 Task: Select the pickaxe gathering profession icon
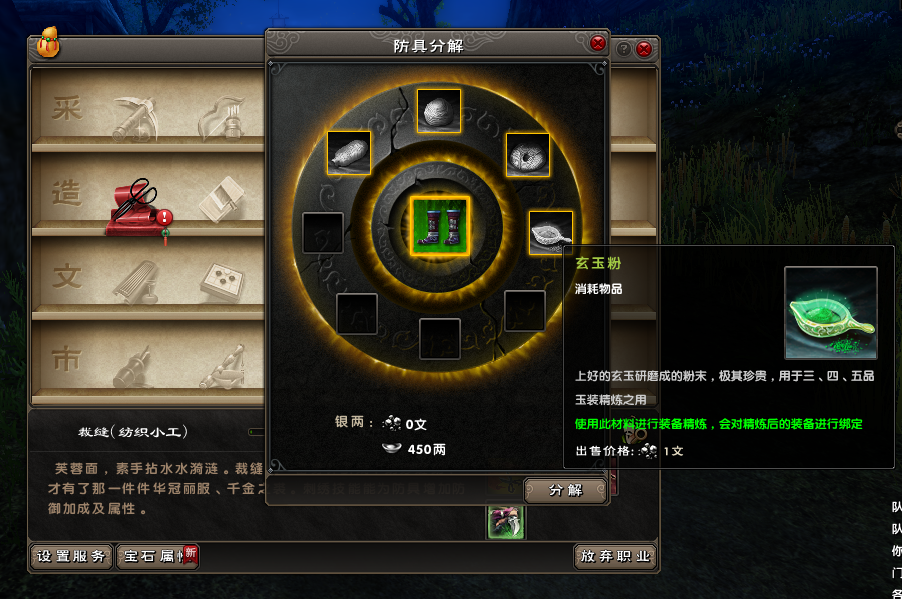pyautogui.click(x=135, y=119)
